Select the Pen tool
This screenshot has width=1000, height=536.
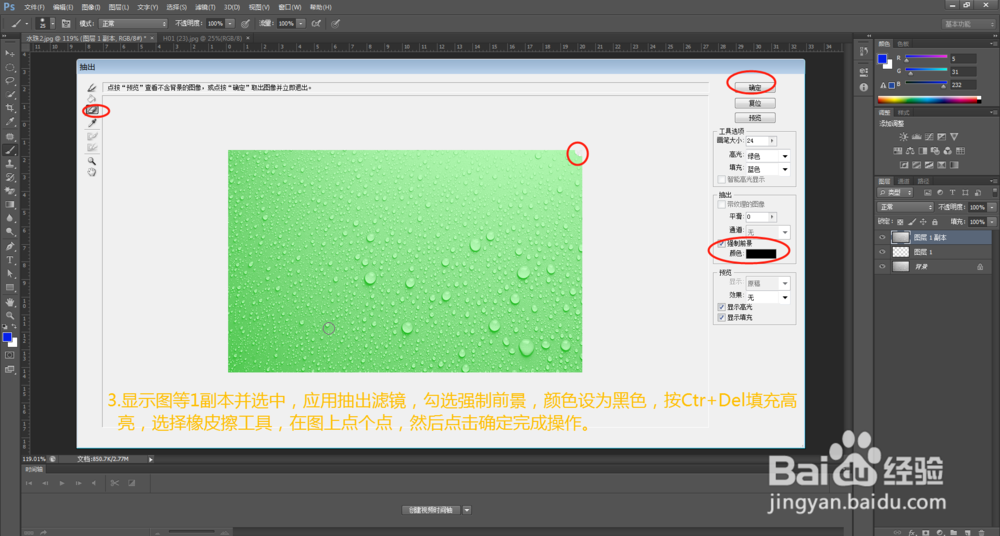(x=10, y=246)
